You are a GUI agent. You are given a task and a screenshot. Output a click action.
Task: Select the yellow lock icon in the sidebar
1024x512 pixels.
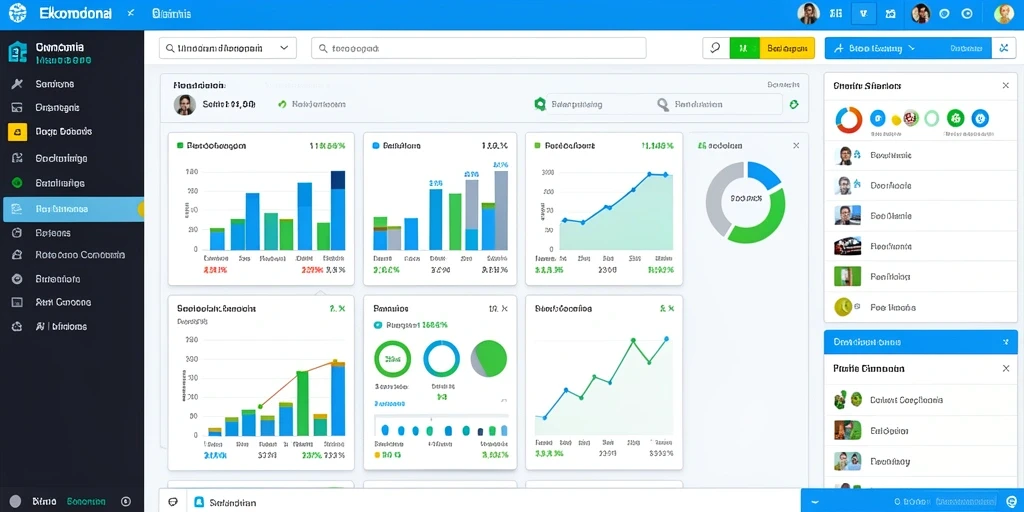coord(18,131)
